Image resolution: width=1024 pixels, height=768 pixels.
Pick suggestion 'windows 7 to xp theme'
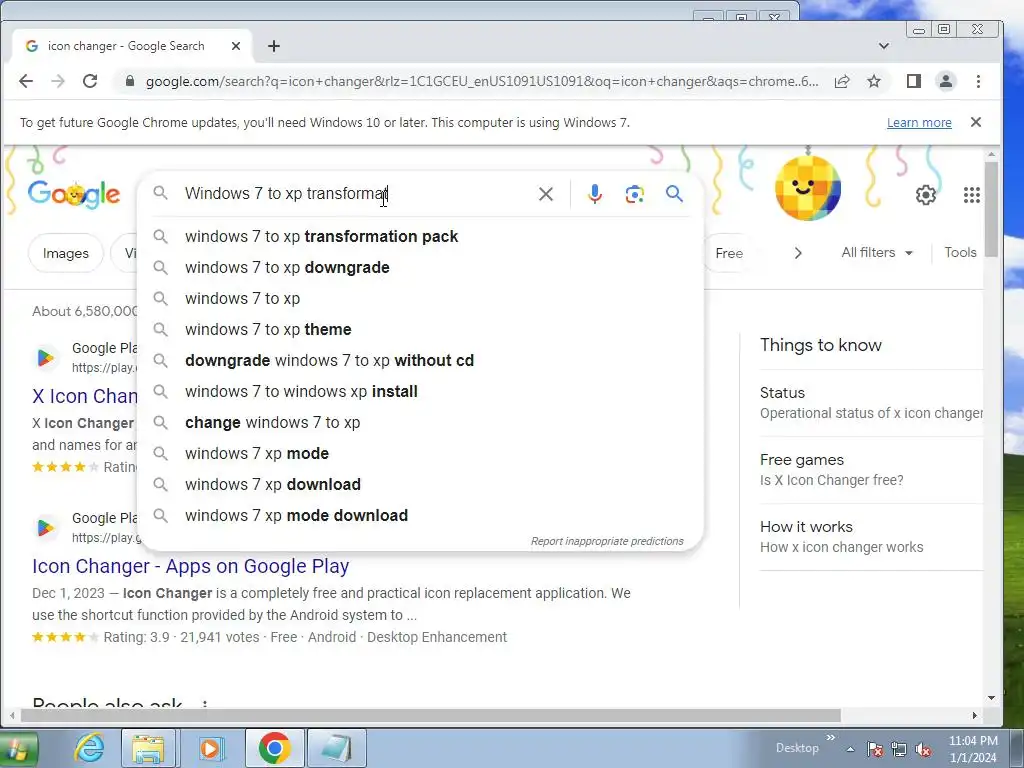coord(421,330)
